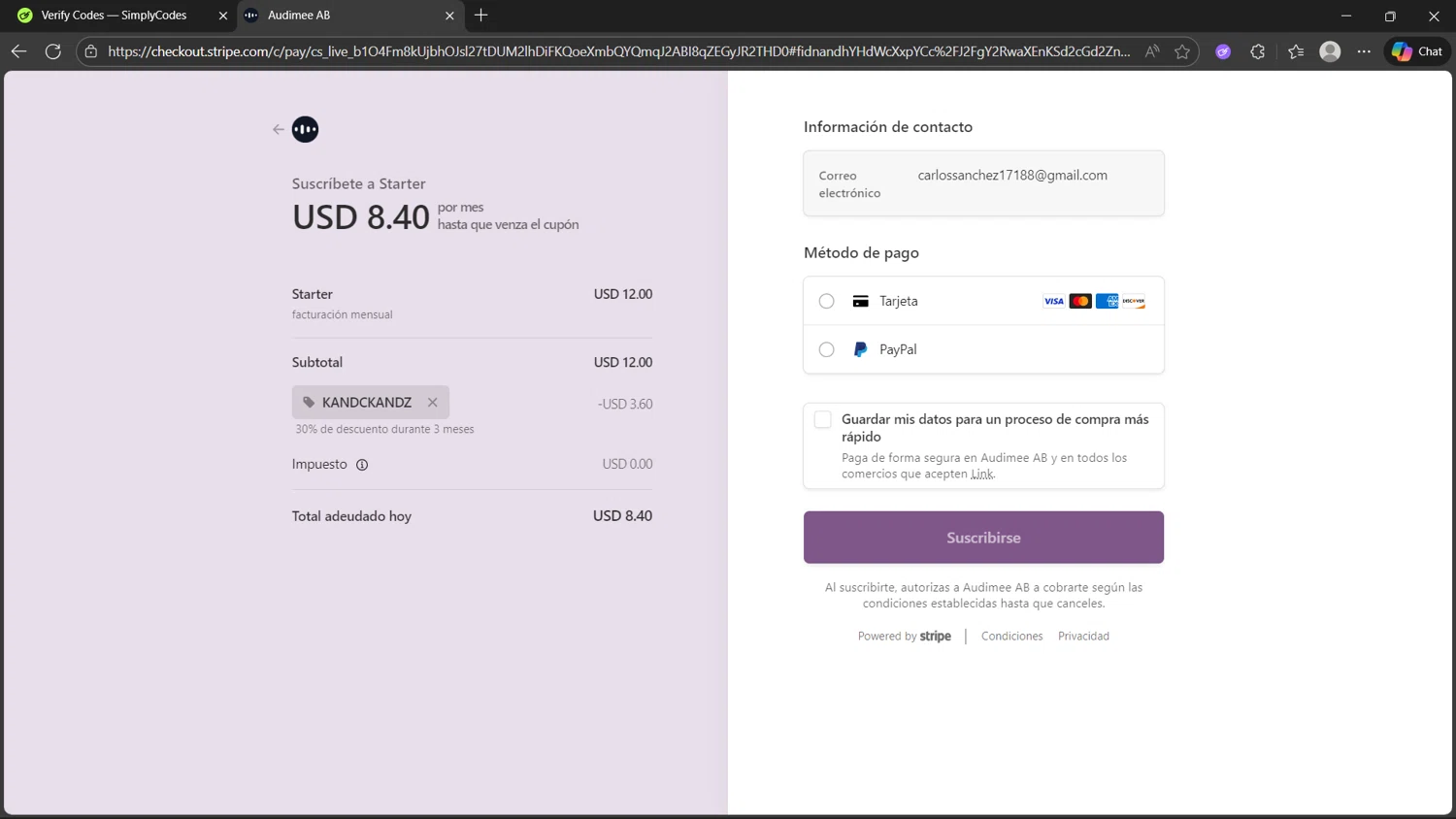Viewport: 1456px width, 819px height.
Task: Check Guardar mis datos checkbox
Action: [823, 419]
